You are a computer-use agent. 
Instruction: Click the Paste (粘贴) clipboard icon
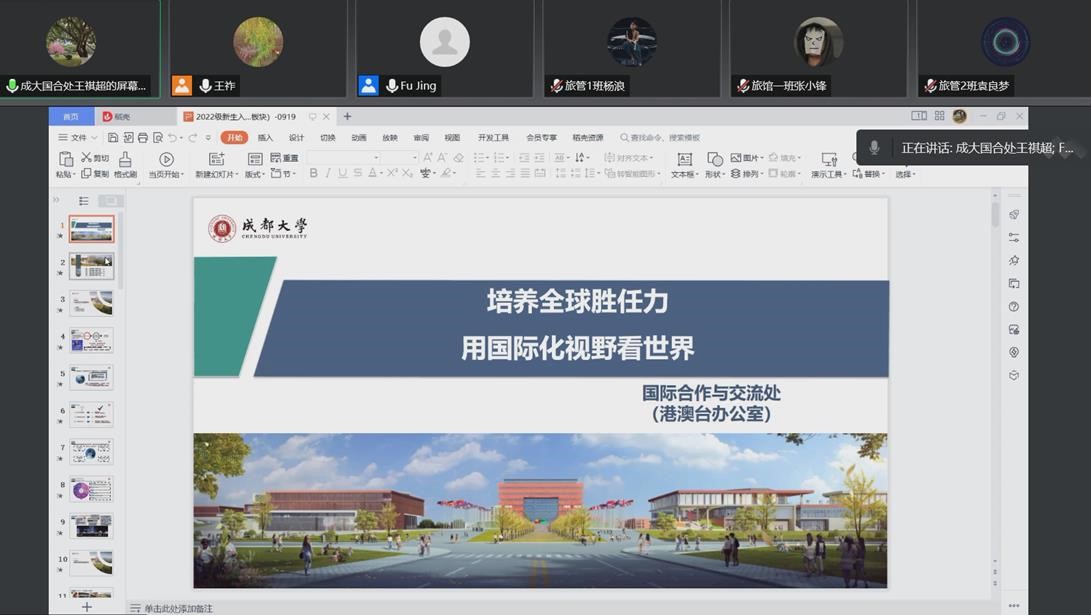pyautogui.click(x=66, y=159)
